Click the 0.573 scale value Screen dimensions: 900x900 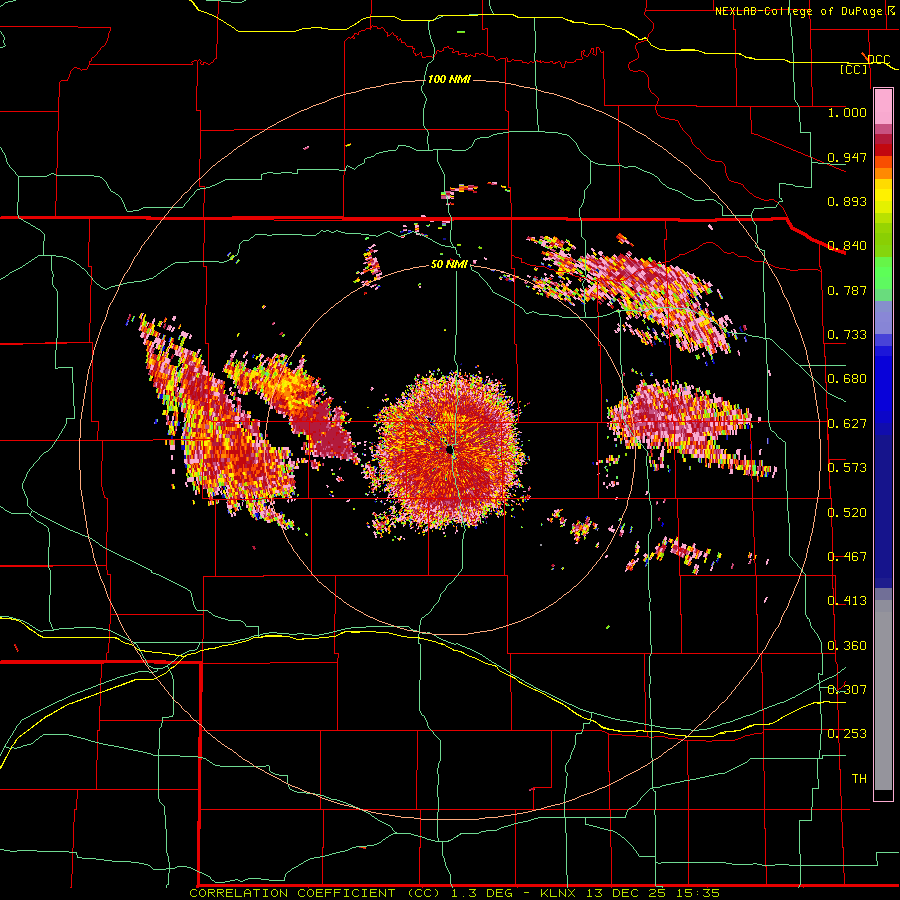tap(847, 468)
